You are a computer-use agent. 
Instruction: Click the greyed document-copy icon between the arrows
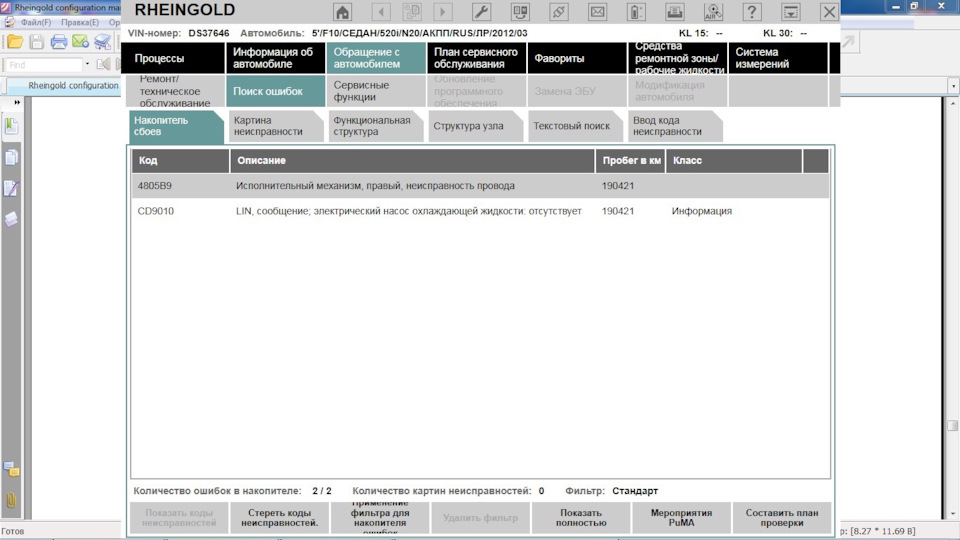coord(412,12)
